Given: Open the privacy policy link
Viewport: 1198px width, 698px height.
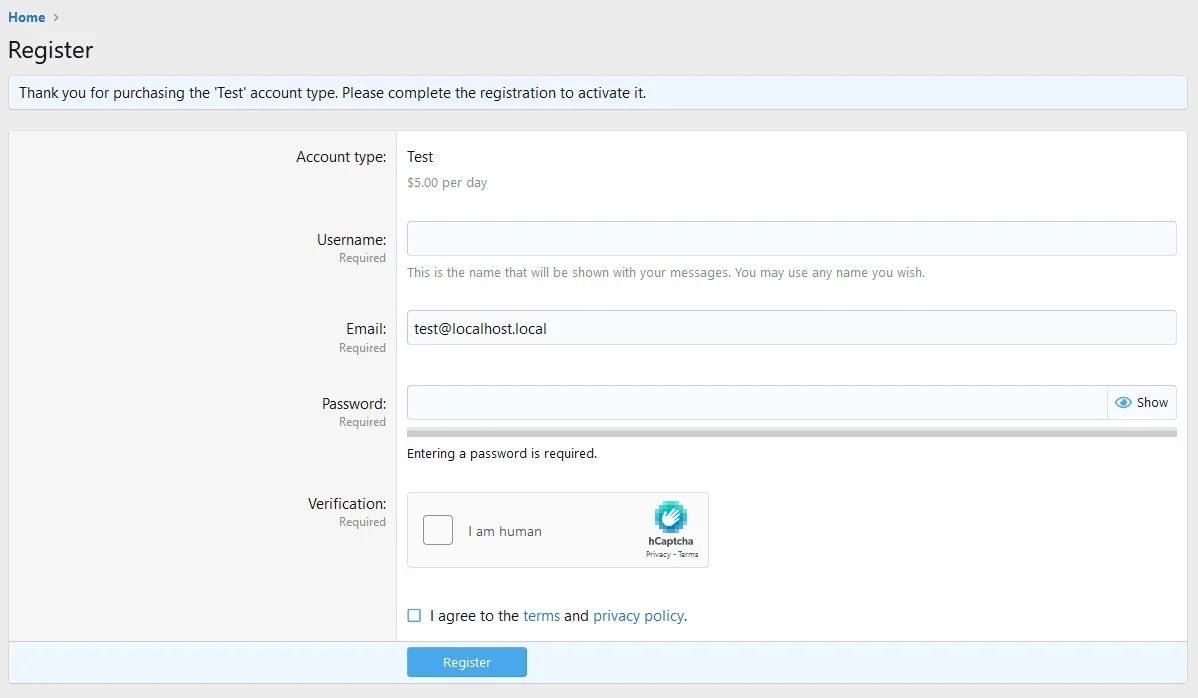Looking at the screenshot, I should click(638, 616).
